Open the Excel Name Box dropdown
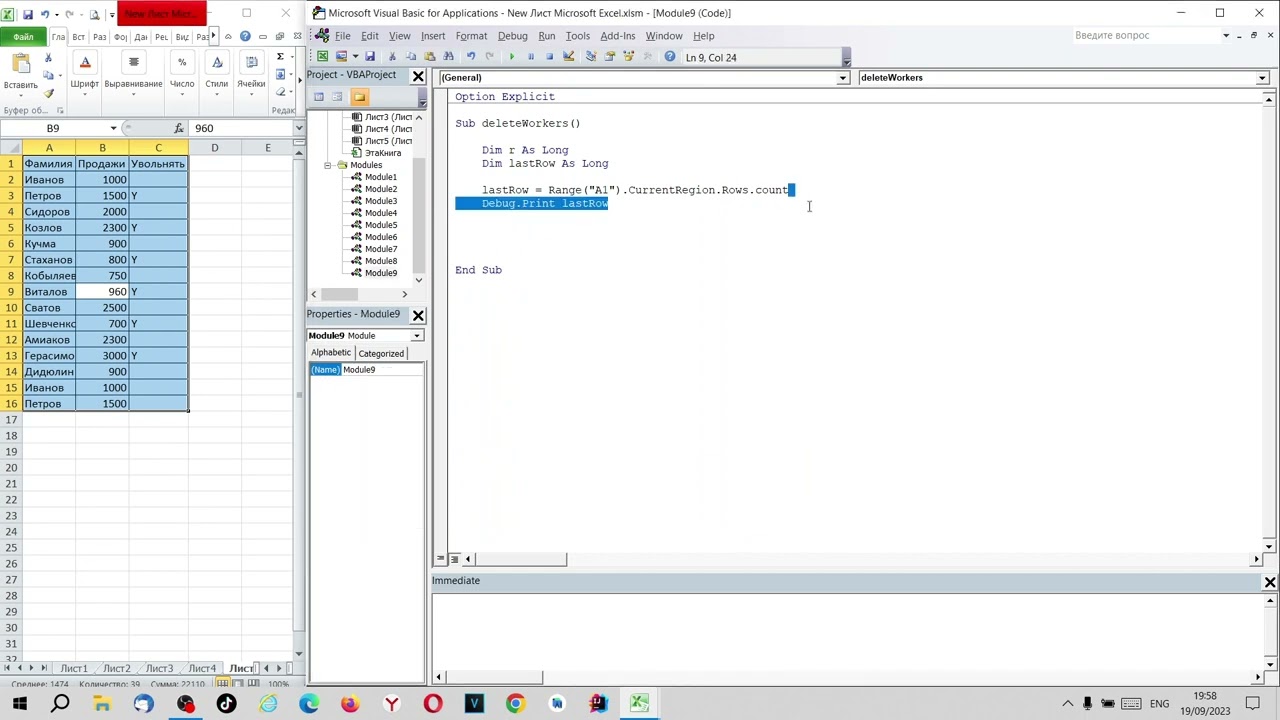Viewport: 1280px width, 720px height. pyautogui.click(x=112, y=128)
